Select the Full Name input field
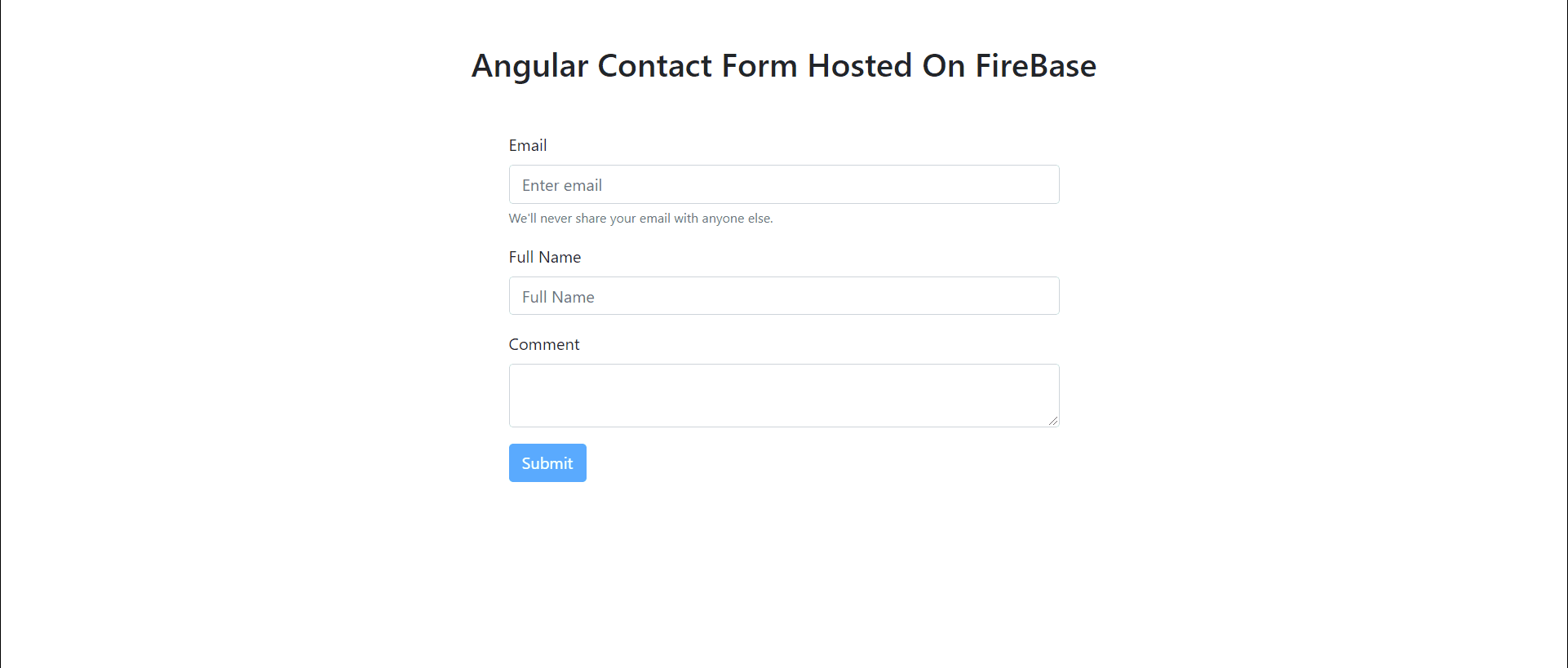 pyautogui.click(x=783, y=295)
